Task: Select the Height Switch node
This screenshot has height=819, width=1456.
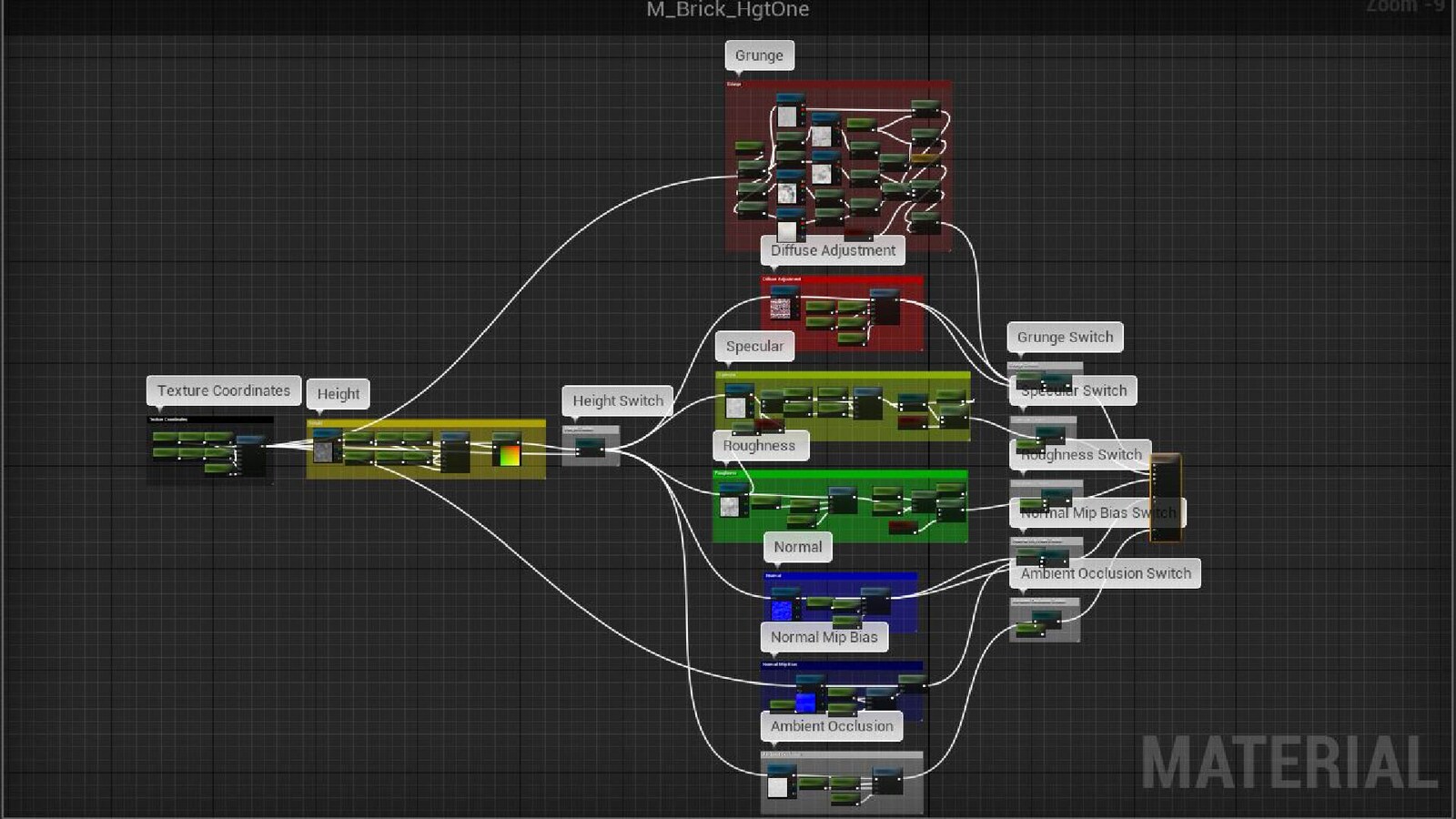Action: pyautogui.click(x=590, y=448)
